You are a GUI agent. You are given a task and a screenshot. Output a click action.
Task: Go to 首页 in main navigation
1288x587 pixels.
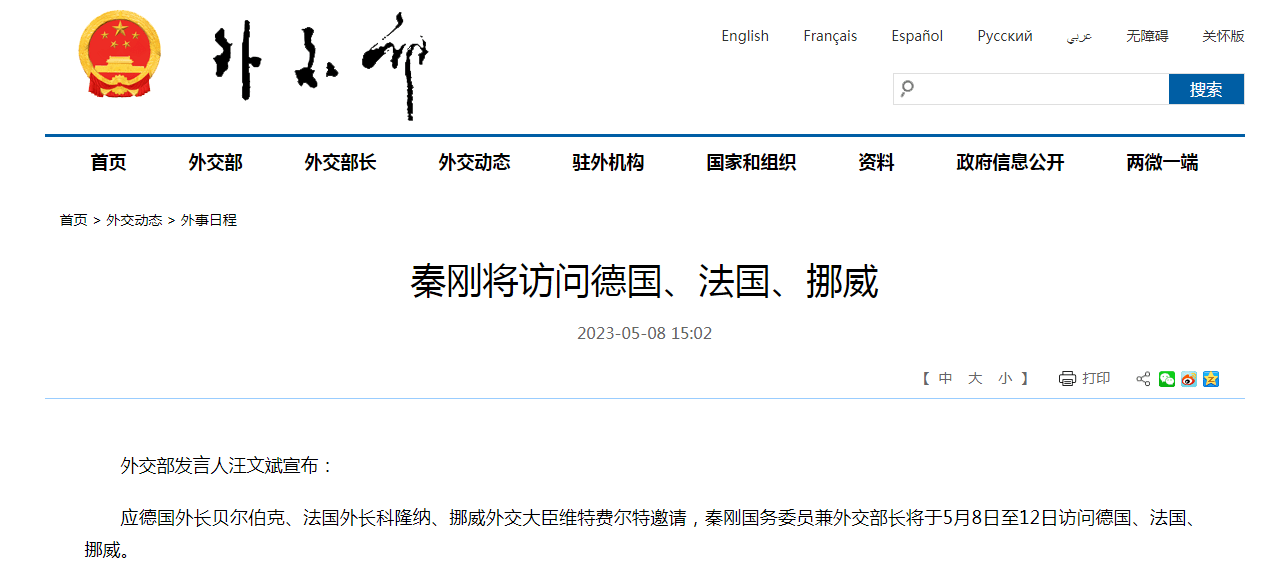(x=108, y=162)
